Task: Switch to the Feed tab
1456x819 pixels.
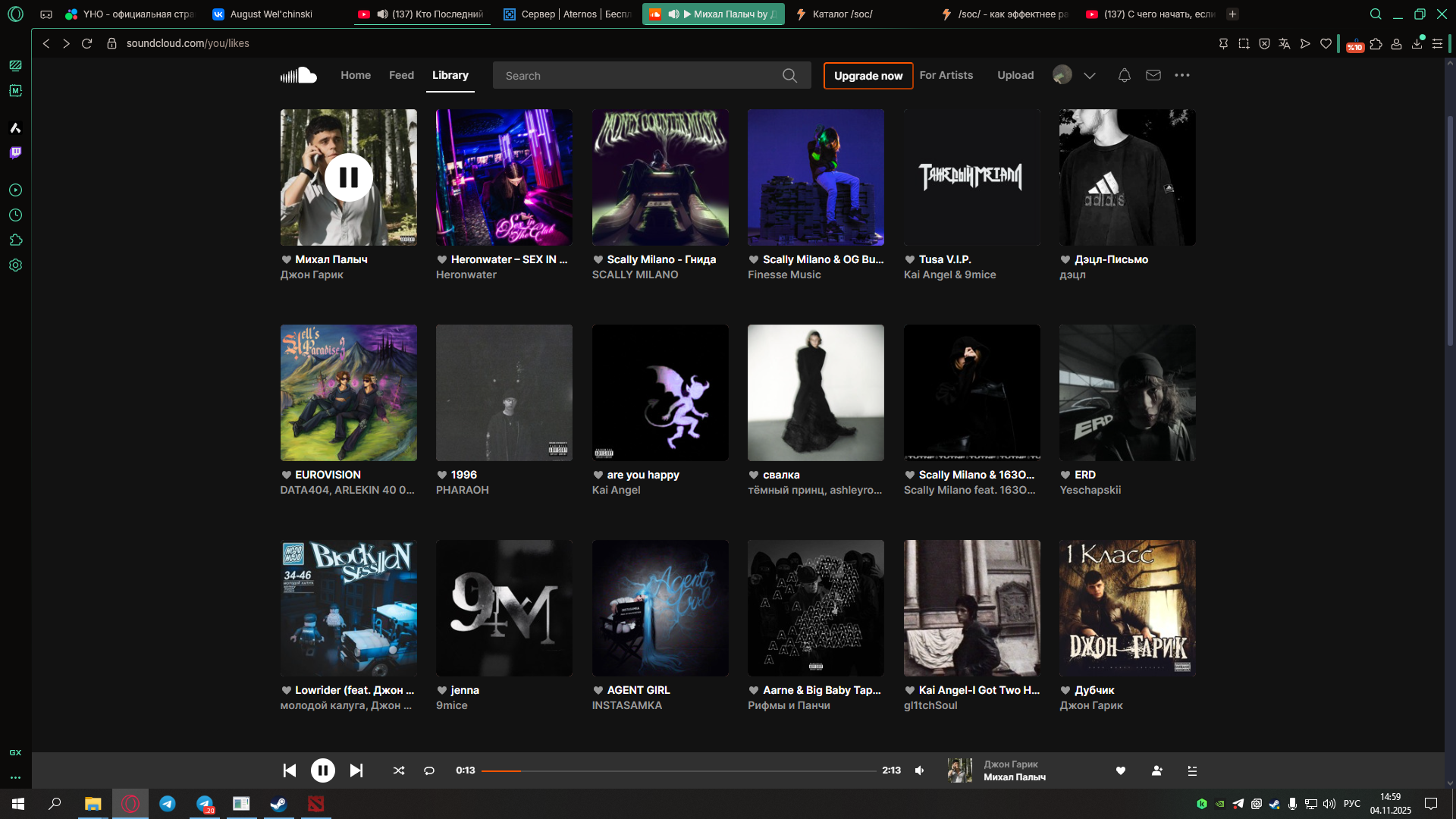Action: [x=401, y=75]
